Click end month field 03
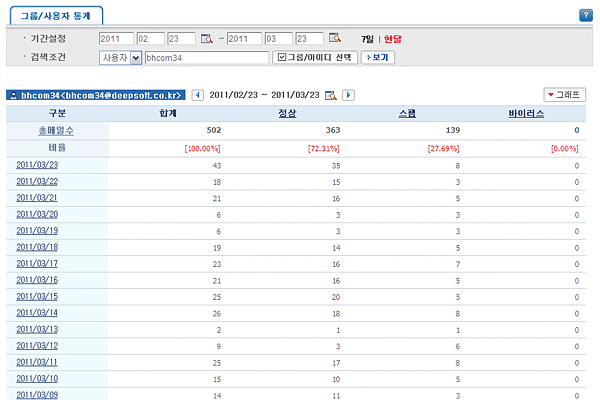600x400 pixels. point(279,39)
